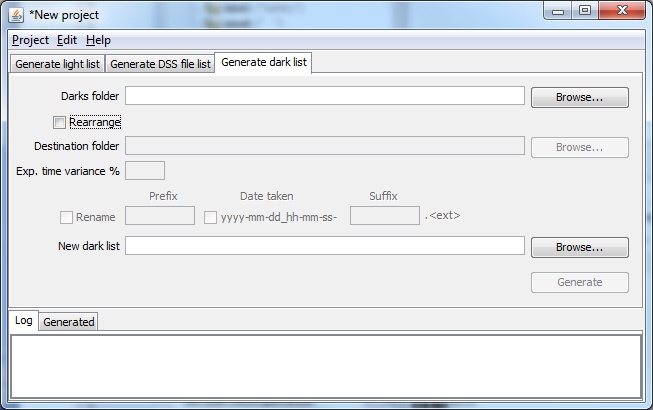
Task: Open the Edit menu
Action: (x=67, y=40)
